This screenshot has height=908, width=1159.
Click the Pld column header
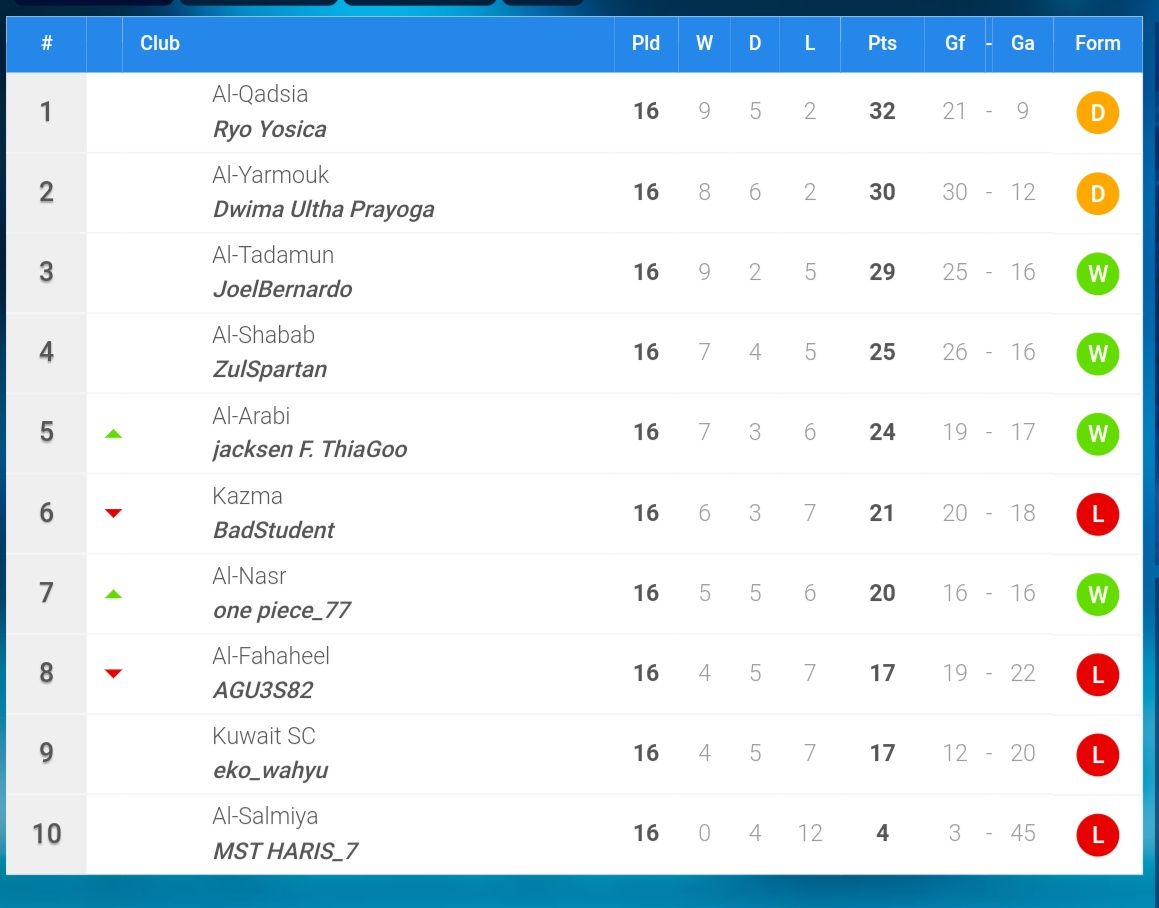coord(646,44)
